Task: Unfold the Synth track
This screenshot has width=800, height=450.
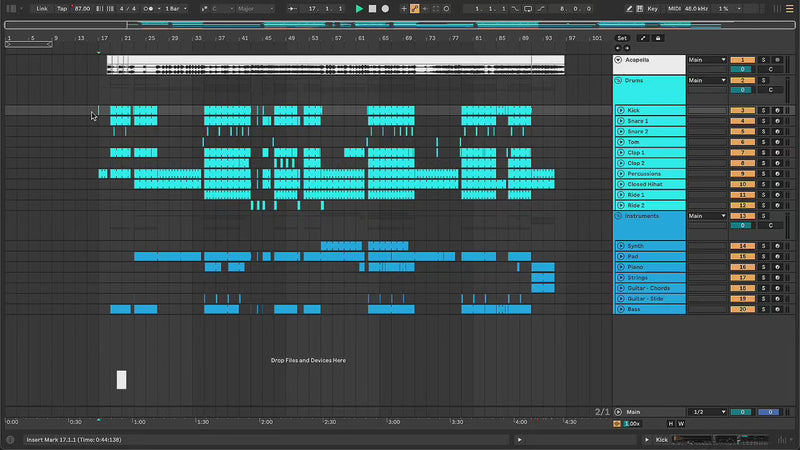Action: pos(620,246)
